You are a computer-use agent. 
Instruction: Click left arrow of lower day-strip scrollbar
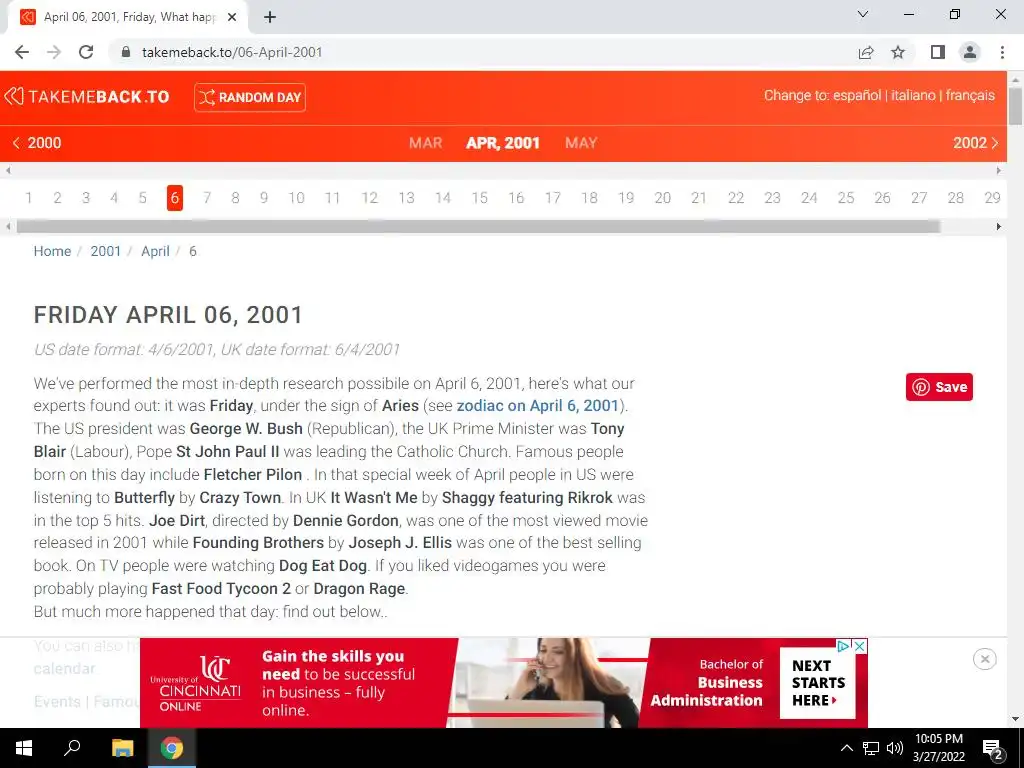8,227
